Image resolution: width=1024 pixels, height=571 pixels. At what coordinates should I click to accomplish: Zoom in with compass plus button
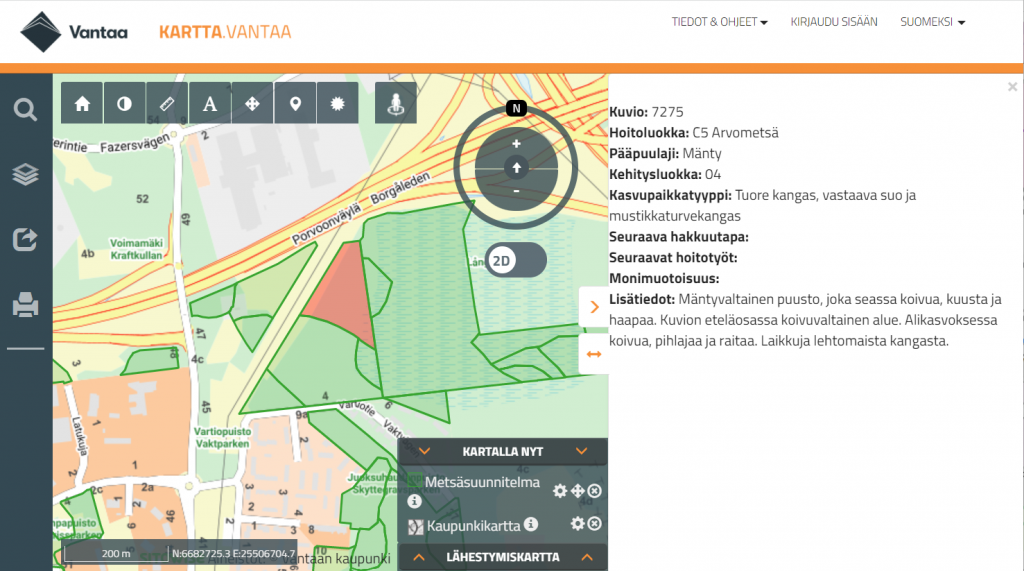point(516,144)
